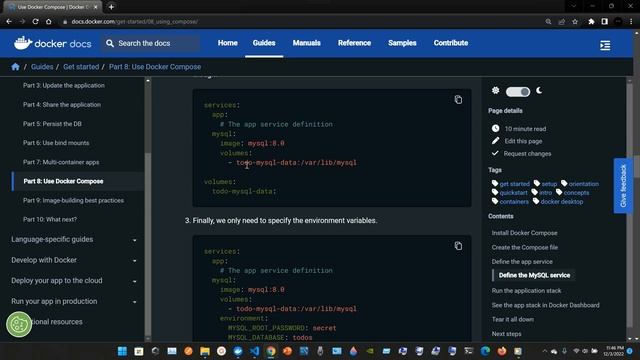Click Get started breadcrumb link
Image resolution: width=640 pixels, height=360 pixels.
coord(81,67)
